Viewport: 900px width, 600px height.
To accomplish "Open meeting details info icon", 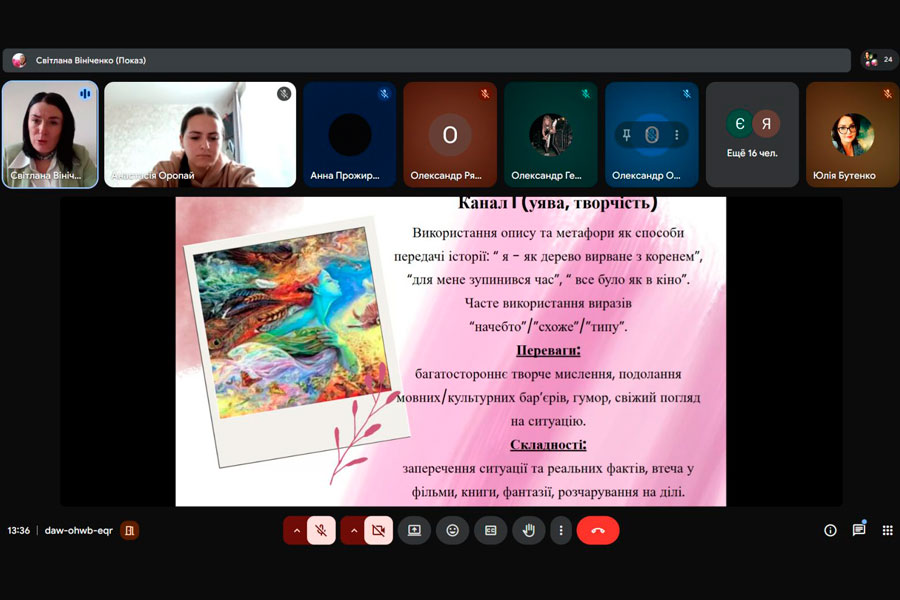I will point(830,531).
